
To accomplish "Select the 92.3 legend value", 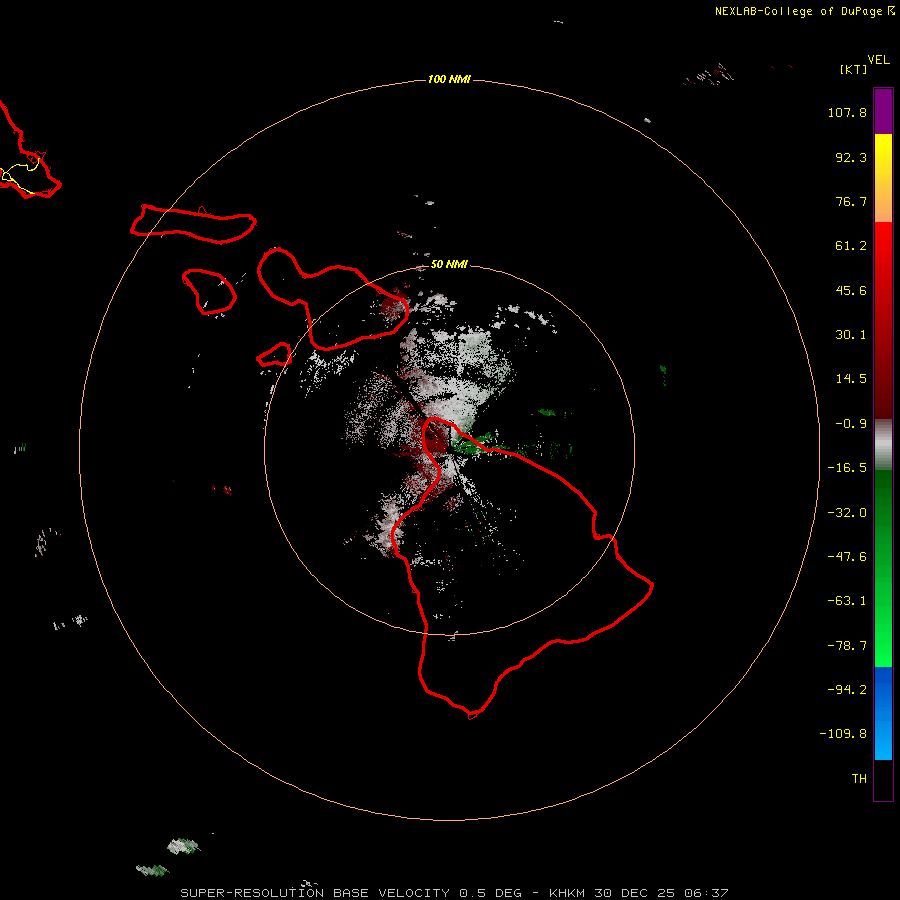I will (x=851, y=157).
